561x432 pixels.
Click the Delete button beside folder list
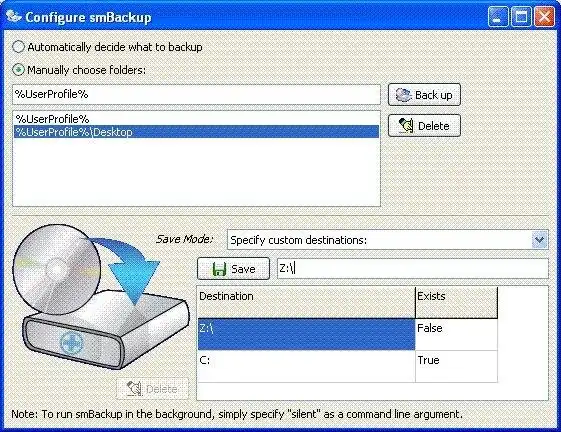(424, 126)
